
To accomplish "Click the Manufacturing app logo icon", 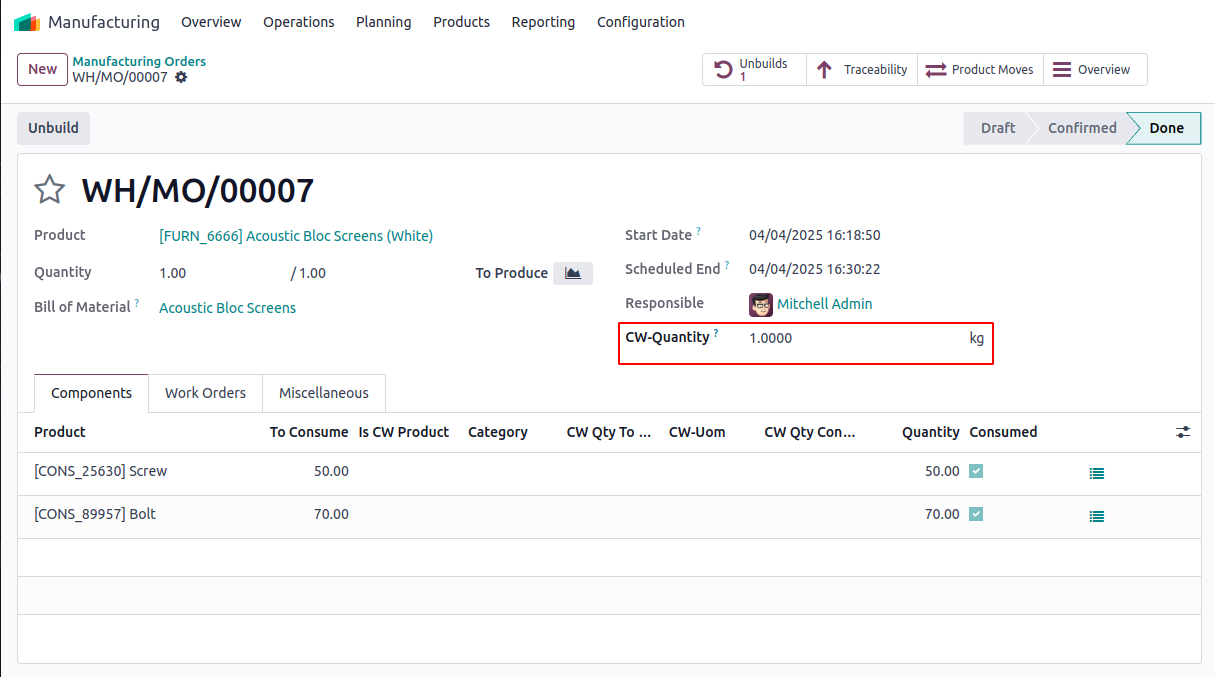I will pyautogui.click(x=27, y=22).
